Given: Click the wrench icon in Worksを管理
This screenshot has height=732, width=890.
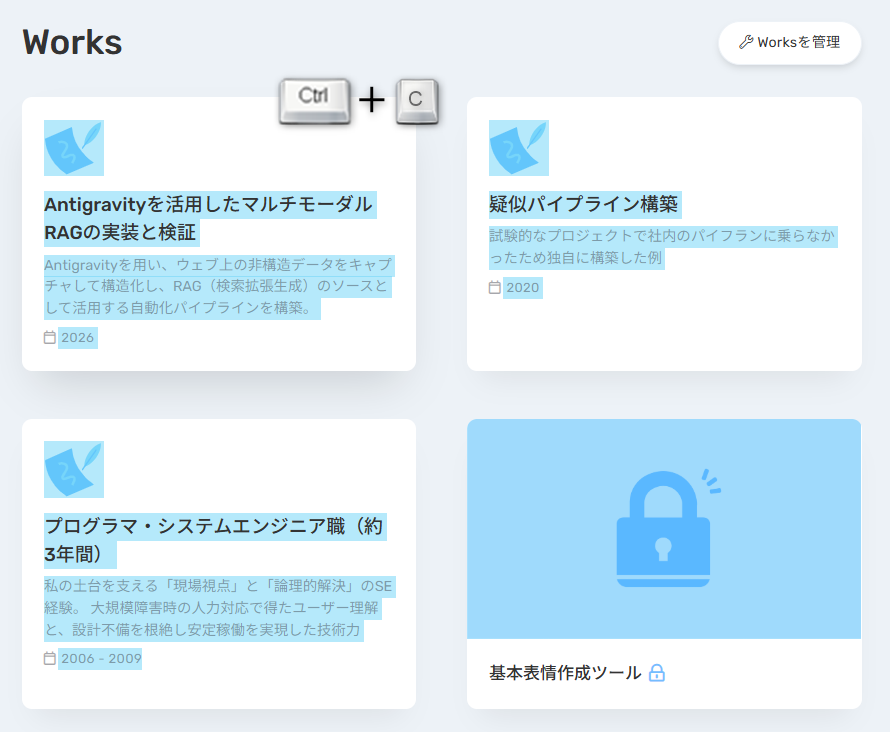Looking at the screenshot, I should tap(745, 42).
